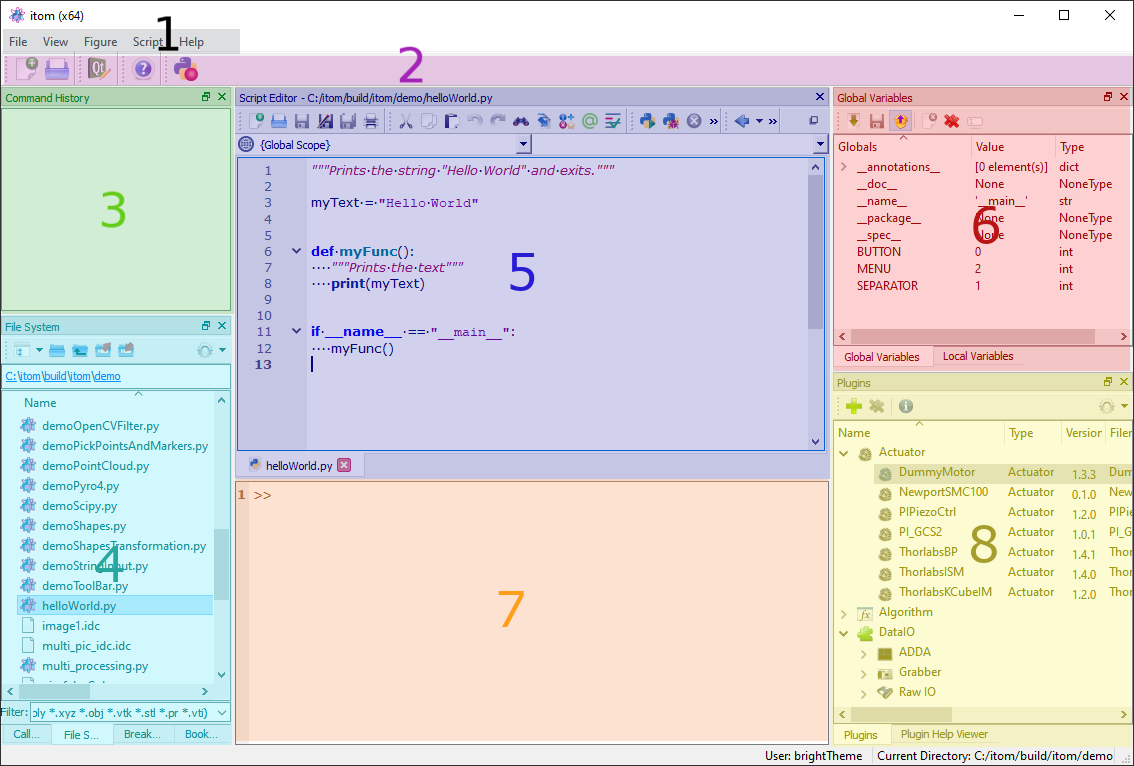The width and height of the screenshot is (1134, 766).
Task: Print the script from the Script Editor toolbar
Action: point(371,121)
